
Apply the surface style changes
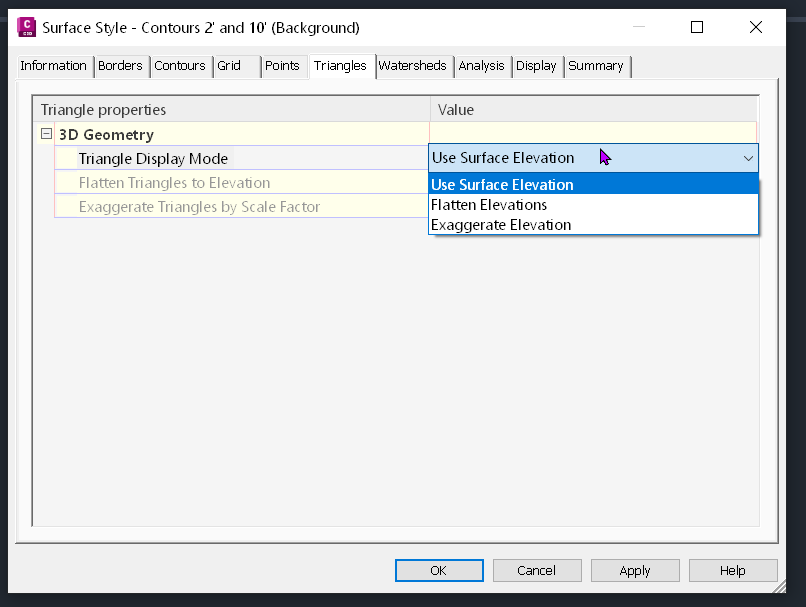pos(634,570)
